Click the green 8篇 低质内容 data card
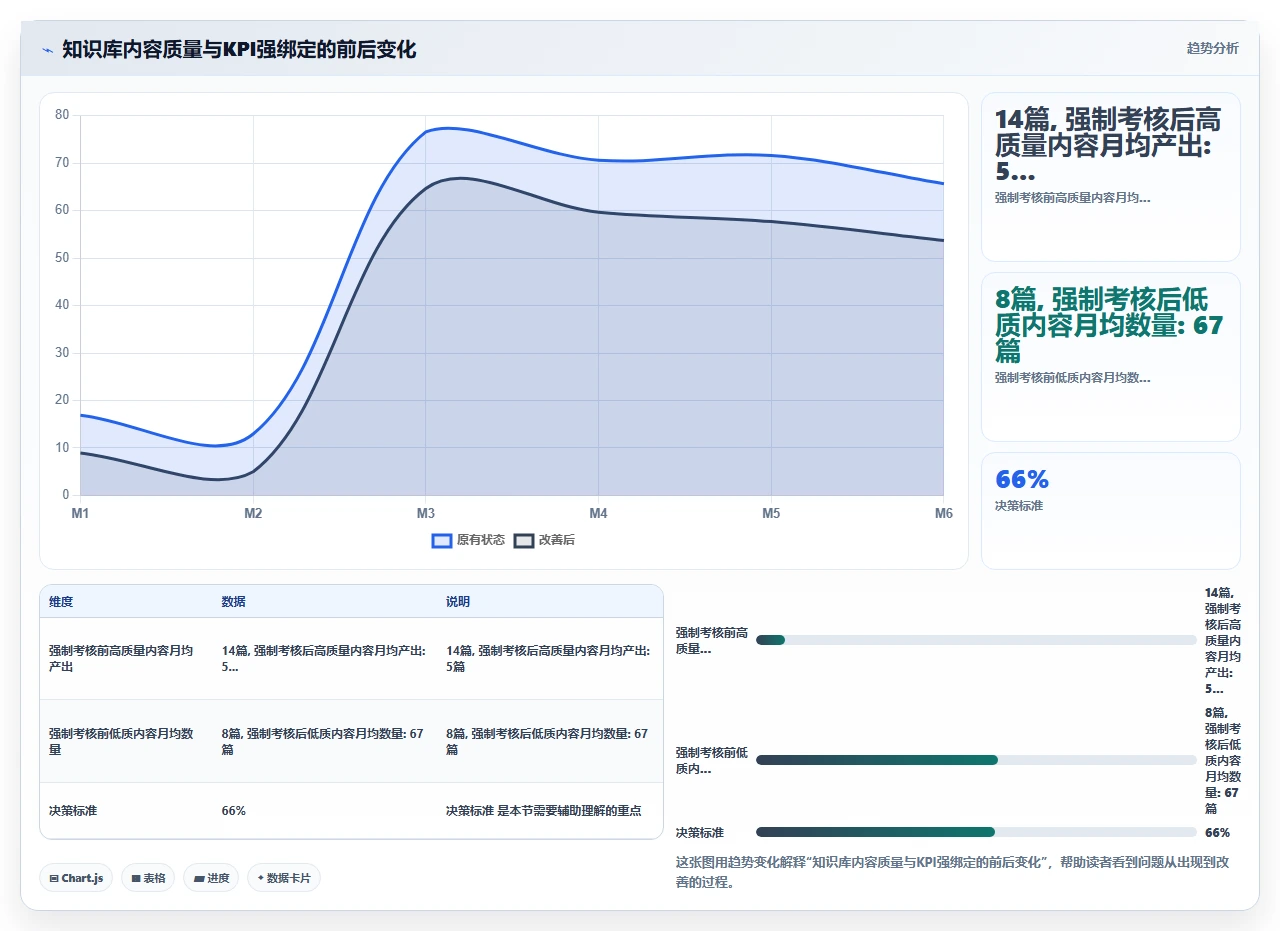Viewport: 1280px width, 931px height. pyautogui.click(x=1111, y=357)
